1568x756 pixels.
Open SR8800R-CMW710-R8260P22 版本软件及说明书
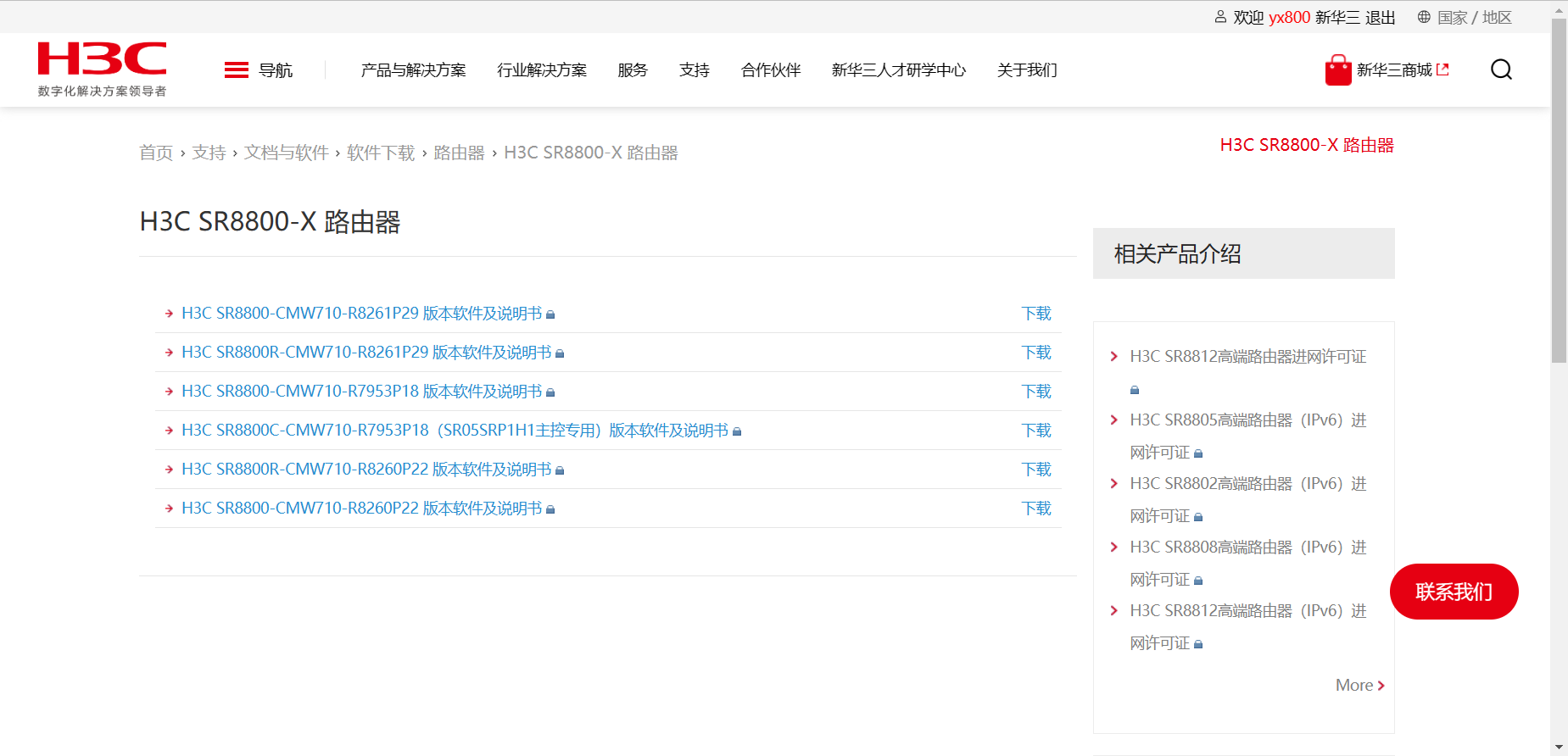pos(366,470)
